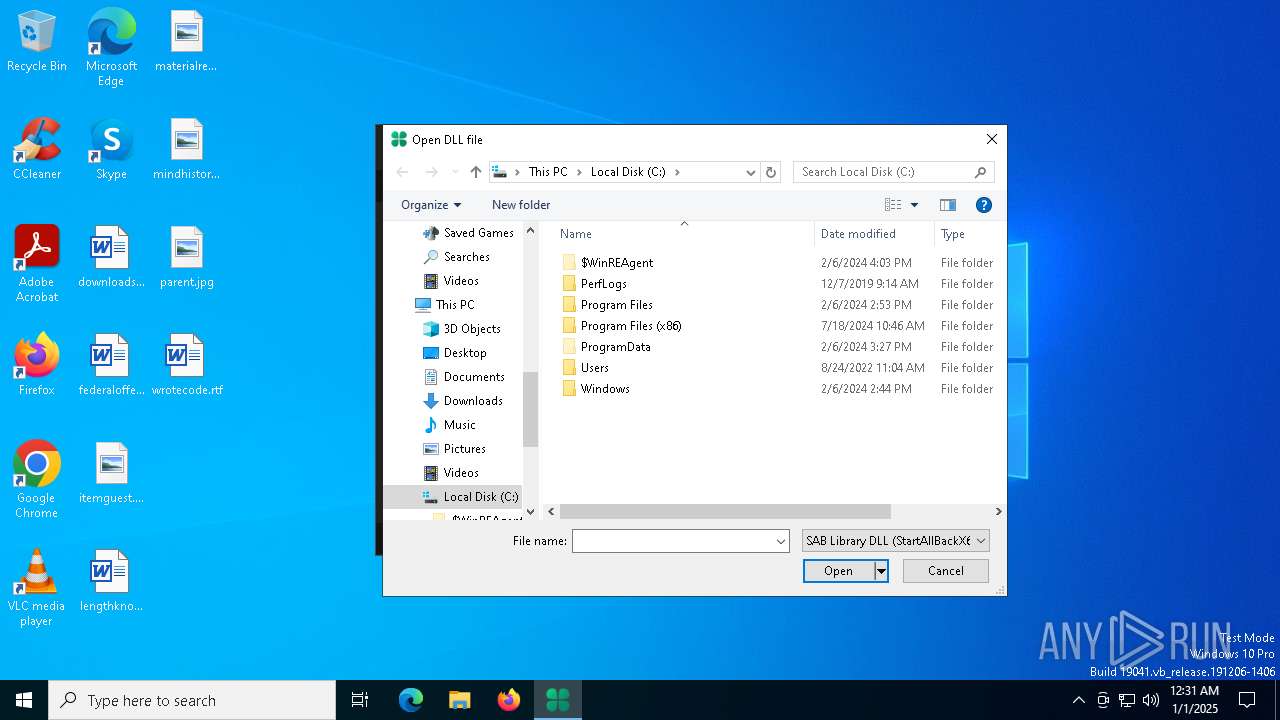Screen dimensions: 1280x720
Task: Select the wrotecode.rtf desktop file
Action: pos(187,366)
